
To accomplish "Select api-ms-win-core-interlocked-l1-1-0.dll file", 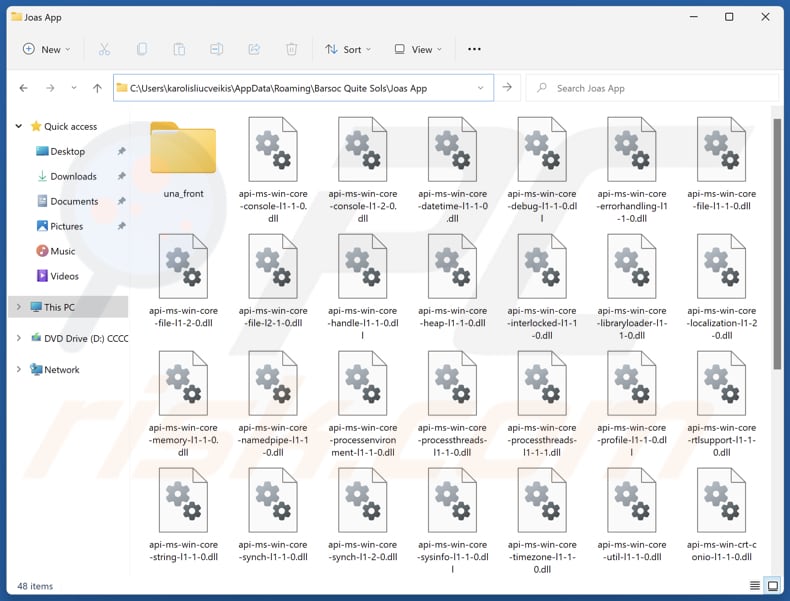I will 542,287.
